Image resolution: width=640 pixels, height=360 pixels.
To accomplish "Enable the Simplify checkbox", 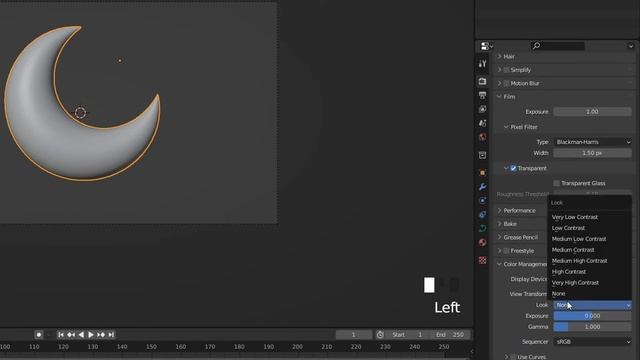I will tap(506, 70).
